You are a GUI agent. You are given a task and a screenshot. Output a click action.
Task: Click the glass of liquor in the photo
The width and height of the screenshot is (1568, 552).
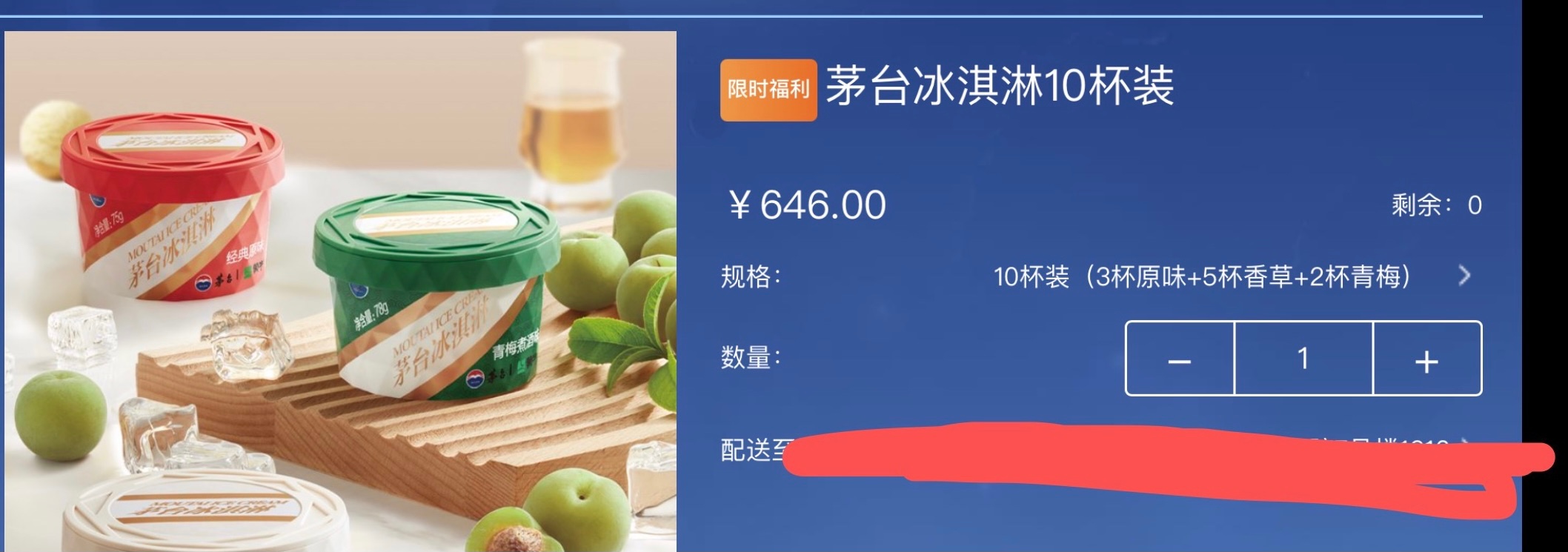[x=572, y=119]
